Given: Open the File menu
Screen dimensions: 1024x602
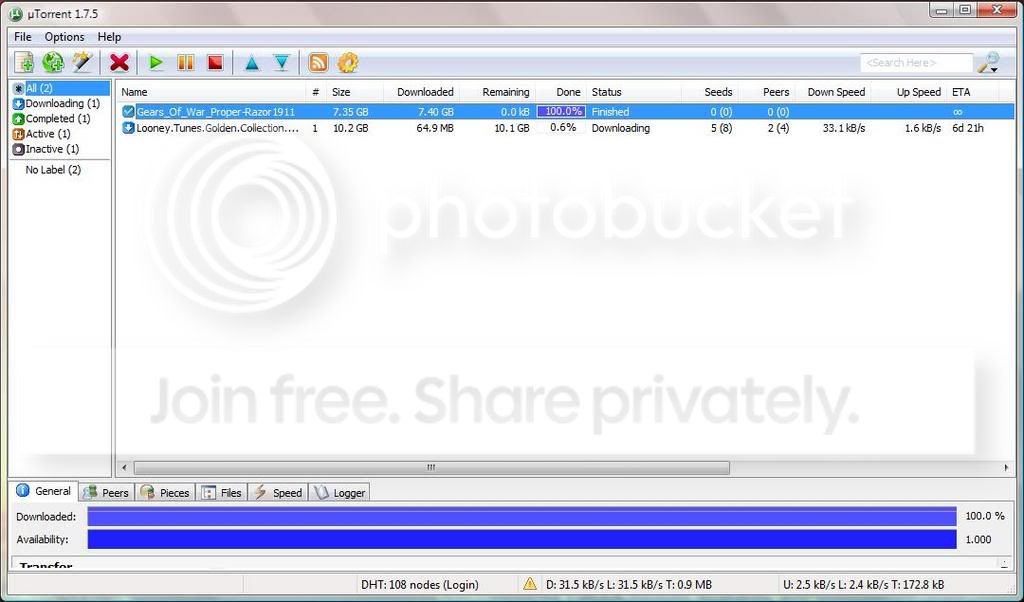Looking at the screenshot, I should point(23,37).
